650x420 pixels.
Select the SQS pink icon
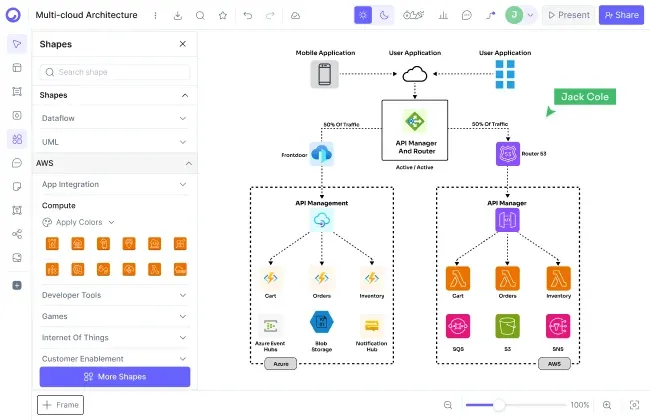click(458, 326)
